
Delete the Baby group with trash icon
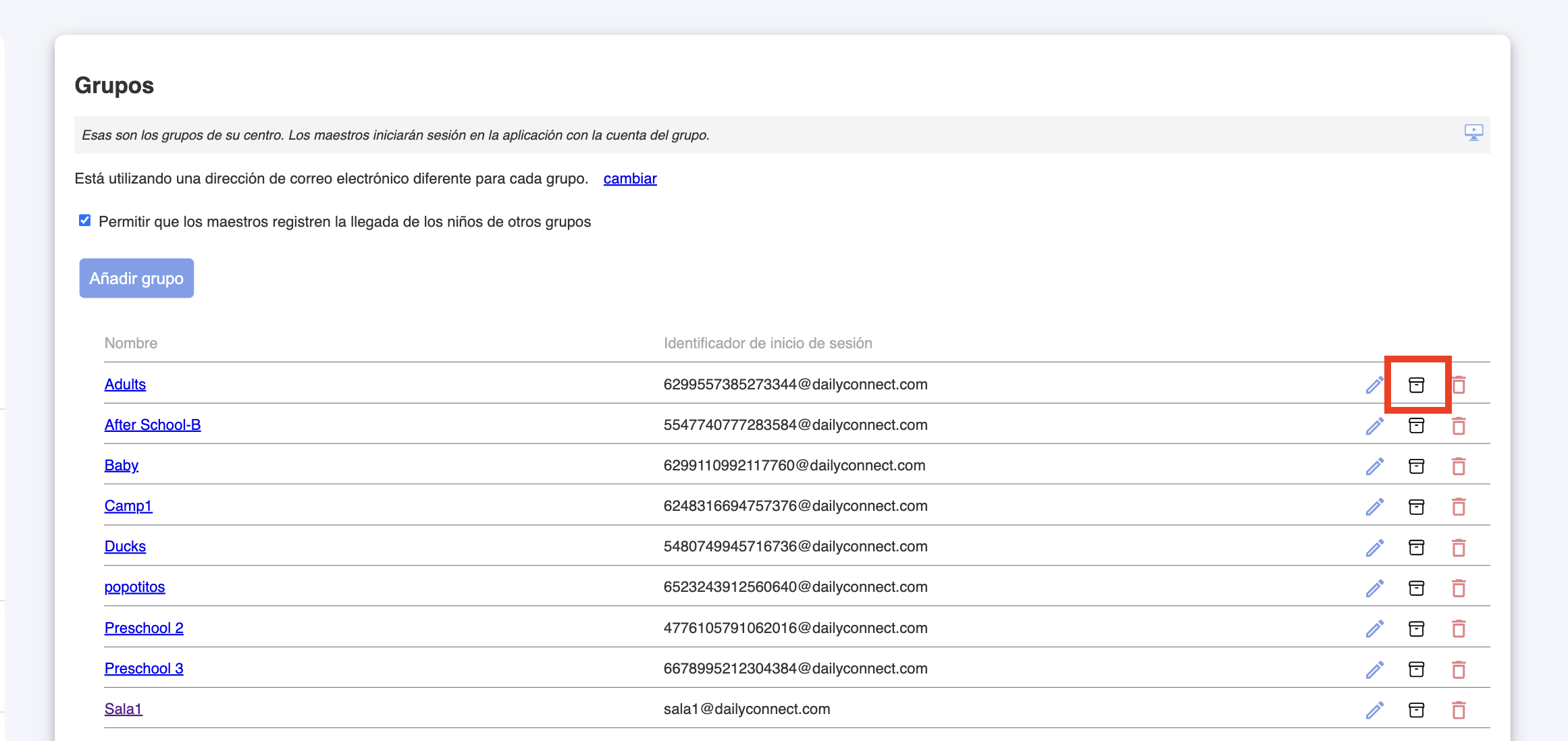[1459, 466]
